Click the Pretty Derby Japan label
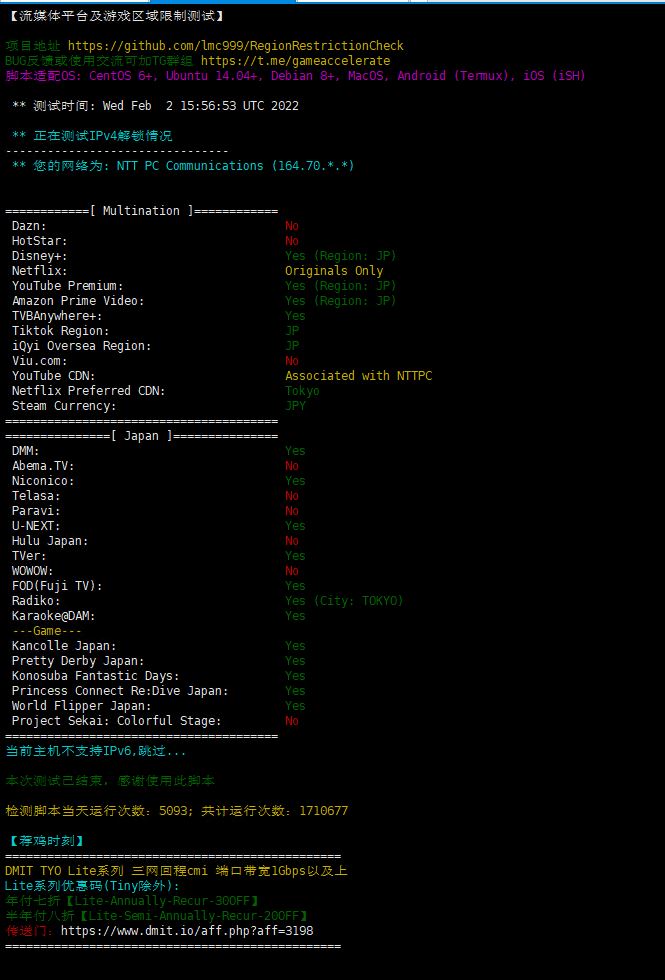 (x=78, y=661)
